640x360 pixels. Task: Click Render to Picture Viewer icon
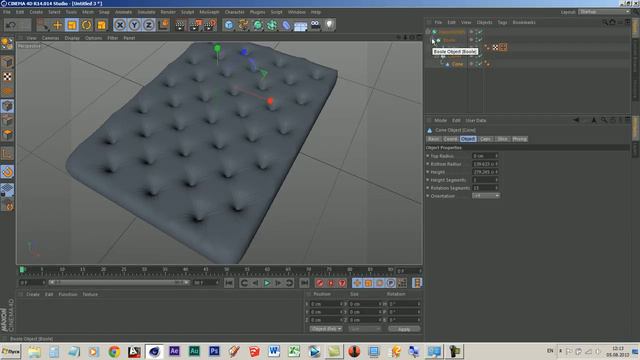[195, 25]
